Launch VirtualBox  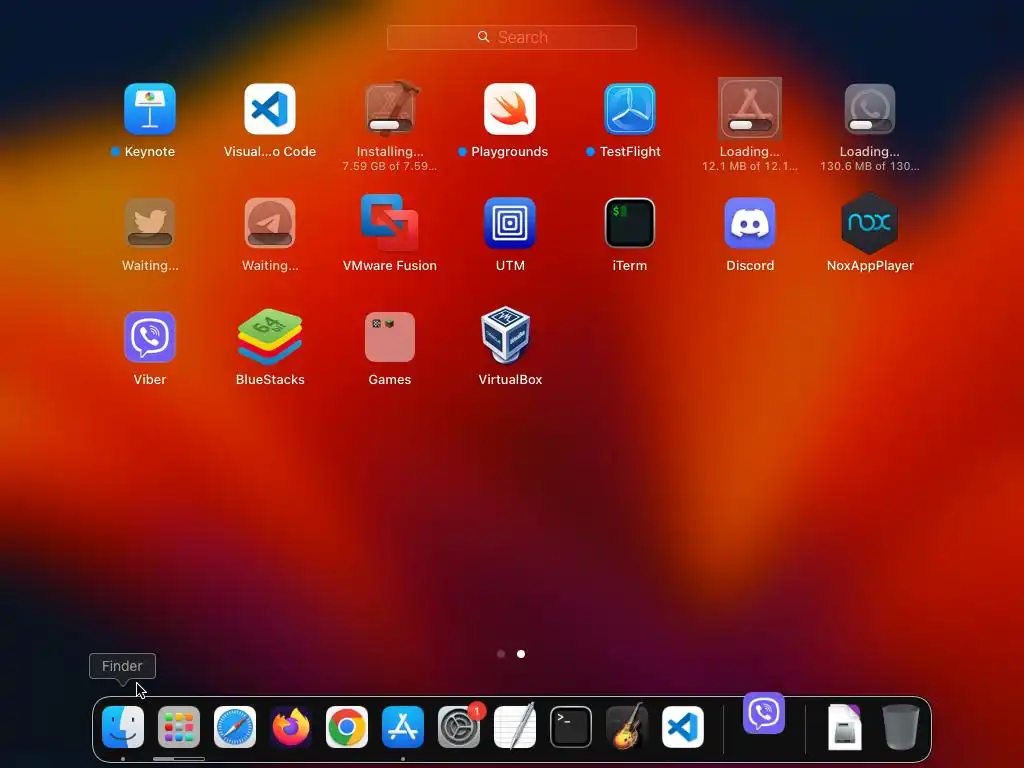pos(506,335)
